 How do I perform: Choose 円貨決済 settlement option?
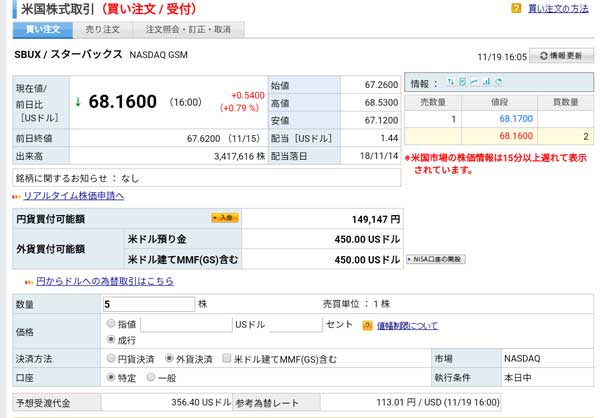coord(111,358)
